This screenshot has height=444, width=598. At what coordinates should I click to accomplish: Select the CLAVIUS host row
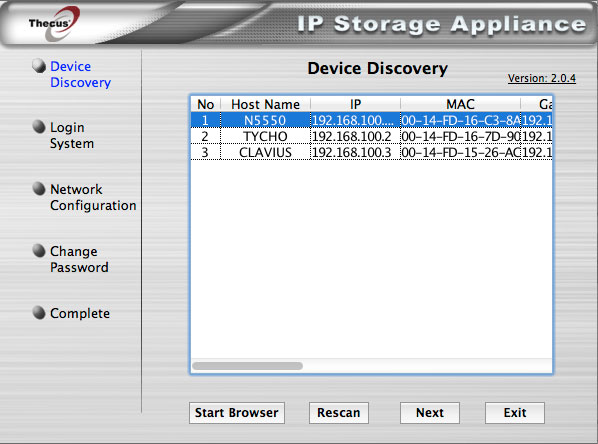(x=371, y=152)
